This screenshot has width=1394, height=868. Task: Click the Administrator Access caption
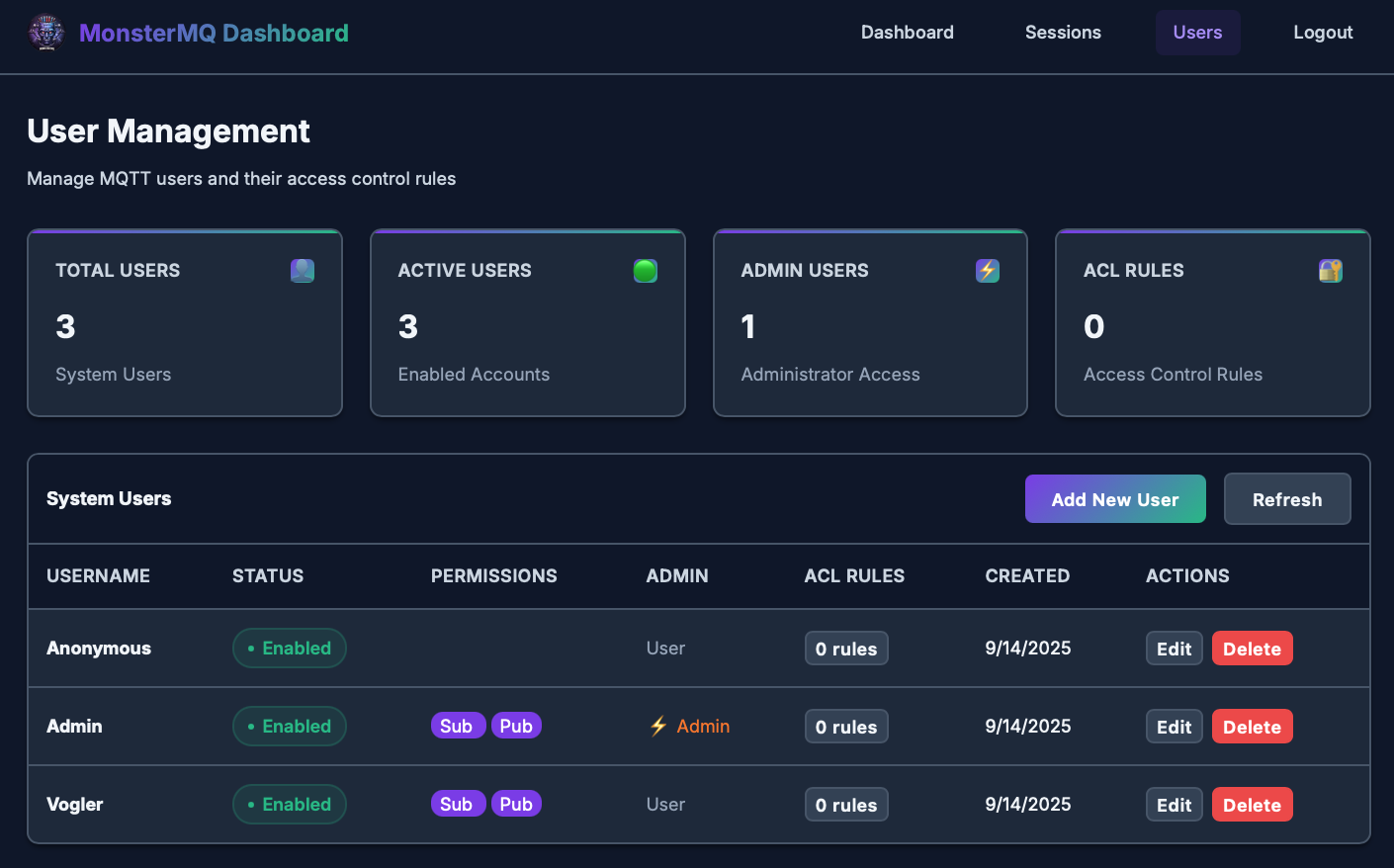[830, 375]
